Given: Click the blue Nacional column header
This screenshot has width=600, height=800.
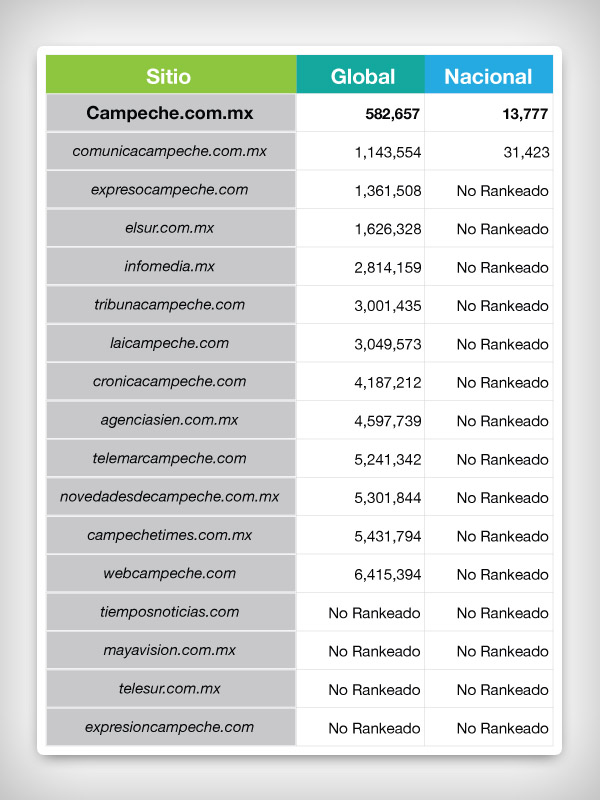Looking at the screenshot, I should (489, 74).
